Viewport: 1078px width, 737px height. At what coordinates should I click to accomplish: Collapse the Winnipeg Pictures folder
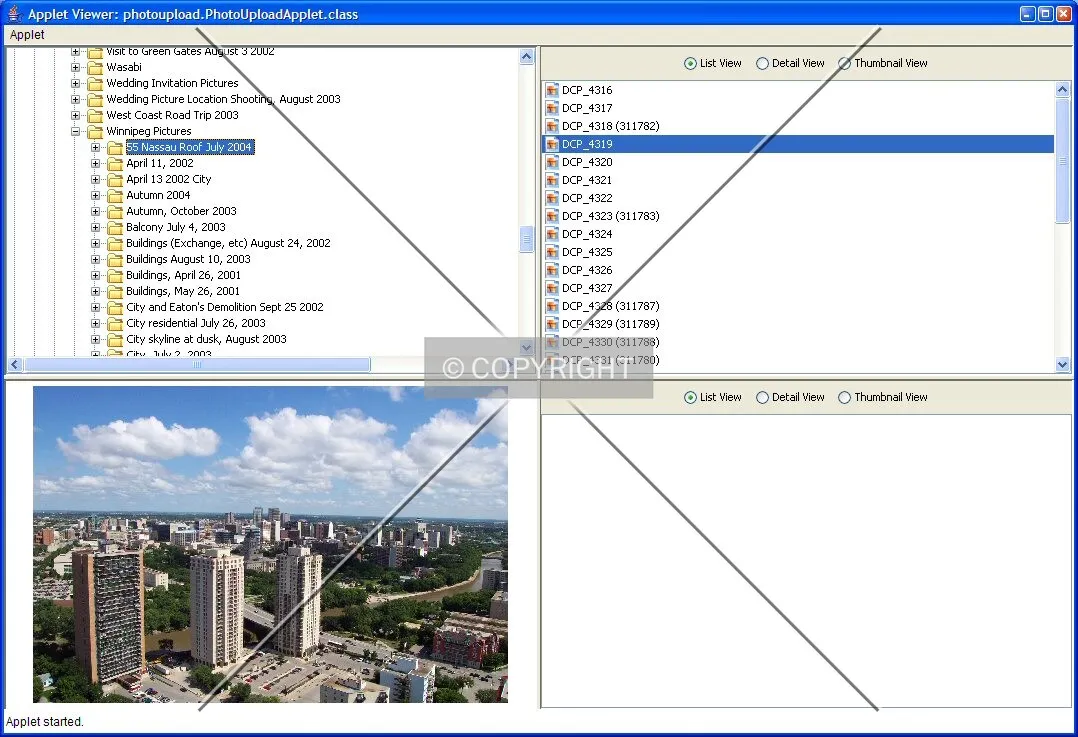point(76,131)
